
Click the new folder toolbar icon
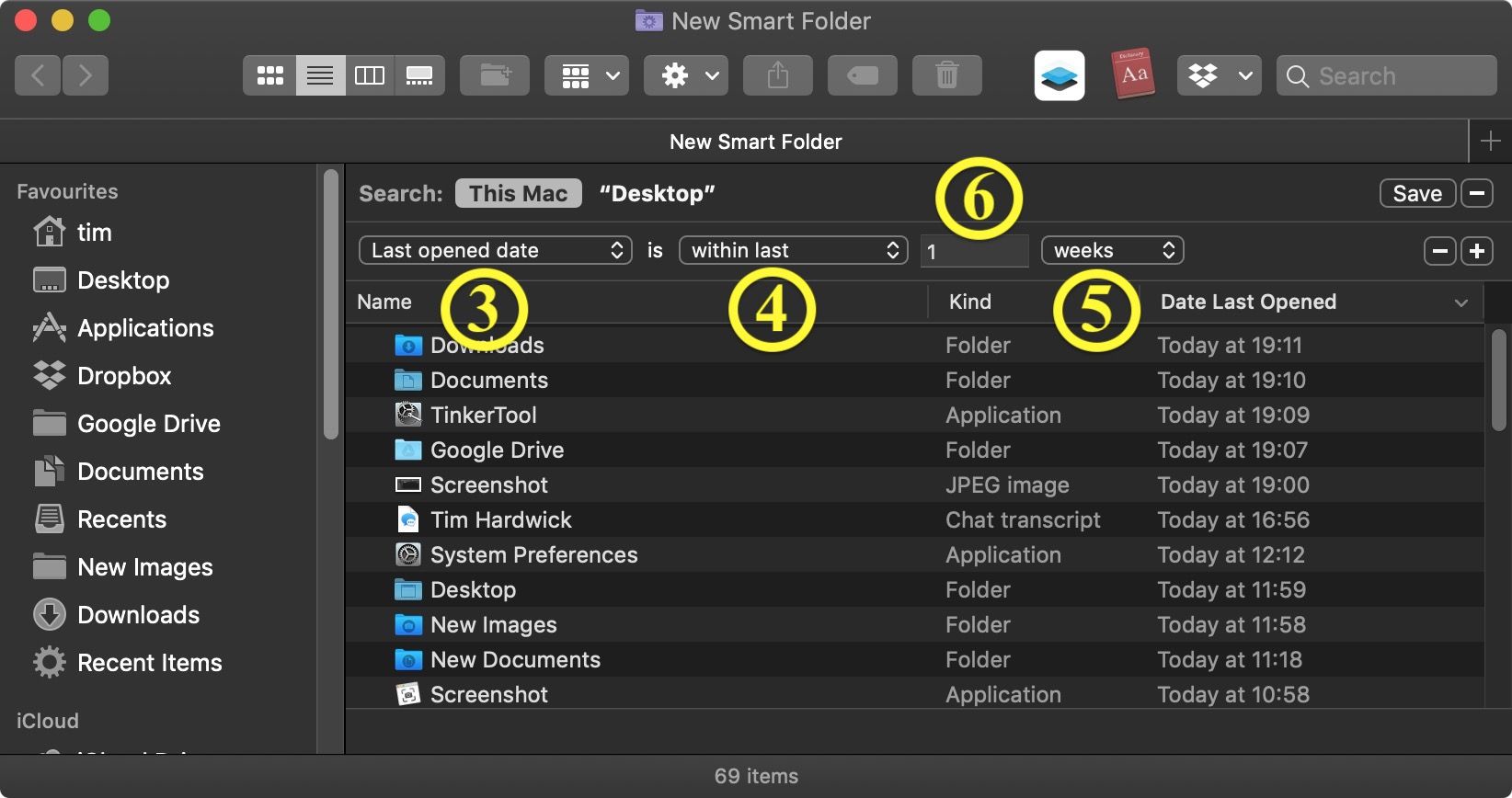pos(495,75)
